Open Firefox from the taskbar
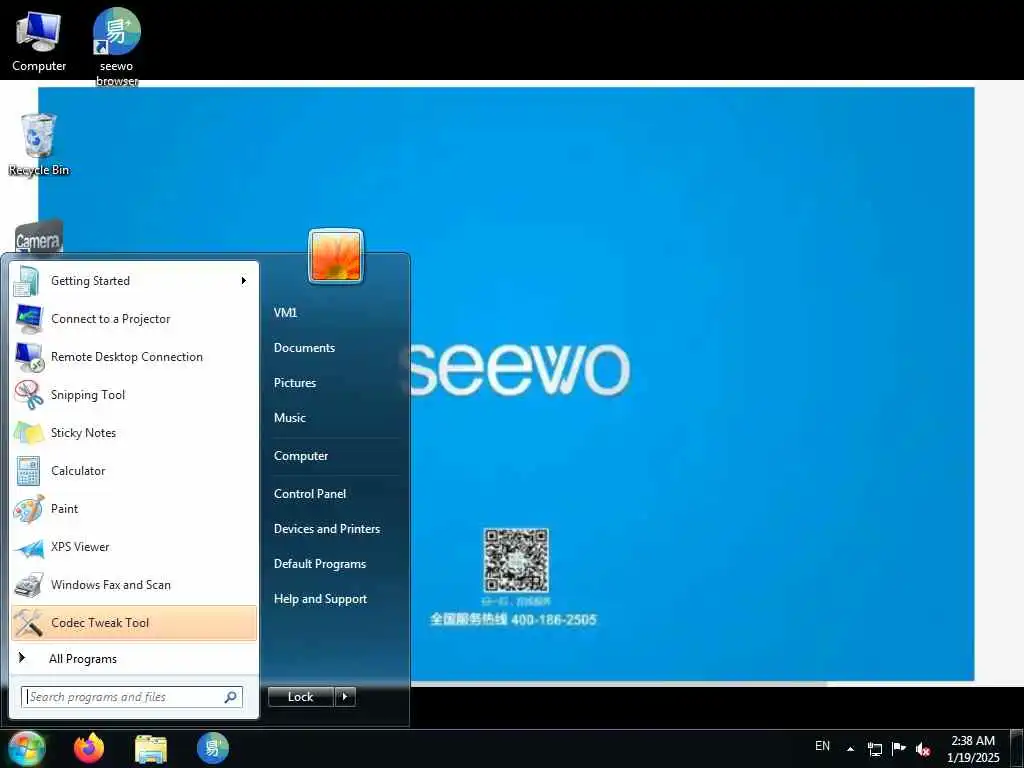The height and width of the screenshot is (768, 1024). pyautogui.click(x=89, y=748)
